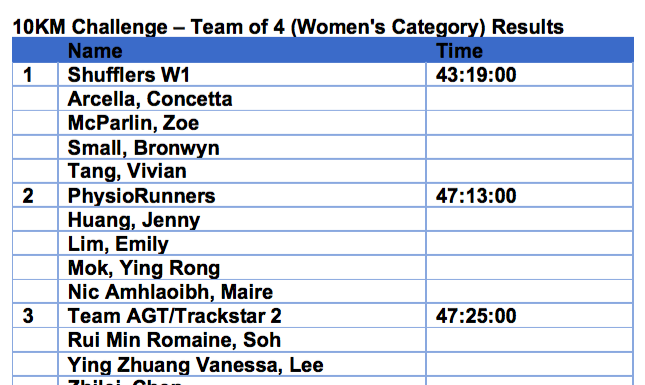Select the Arcella, Concetta name cell
The width and height of the screenshot is (645, 385).
click(x=242, y=99)
